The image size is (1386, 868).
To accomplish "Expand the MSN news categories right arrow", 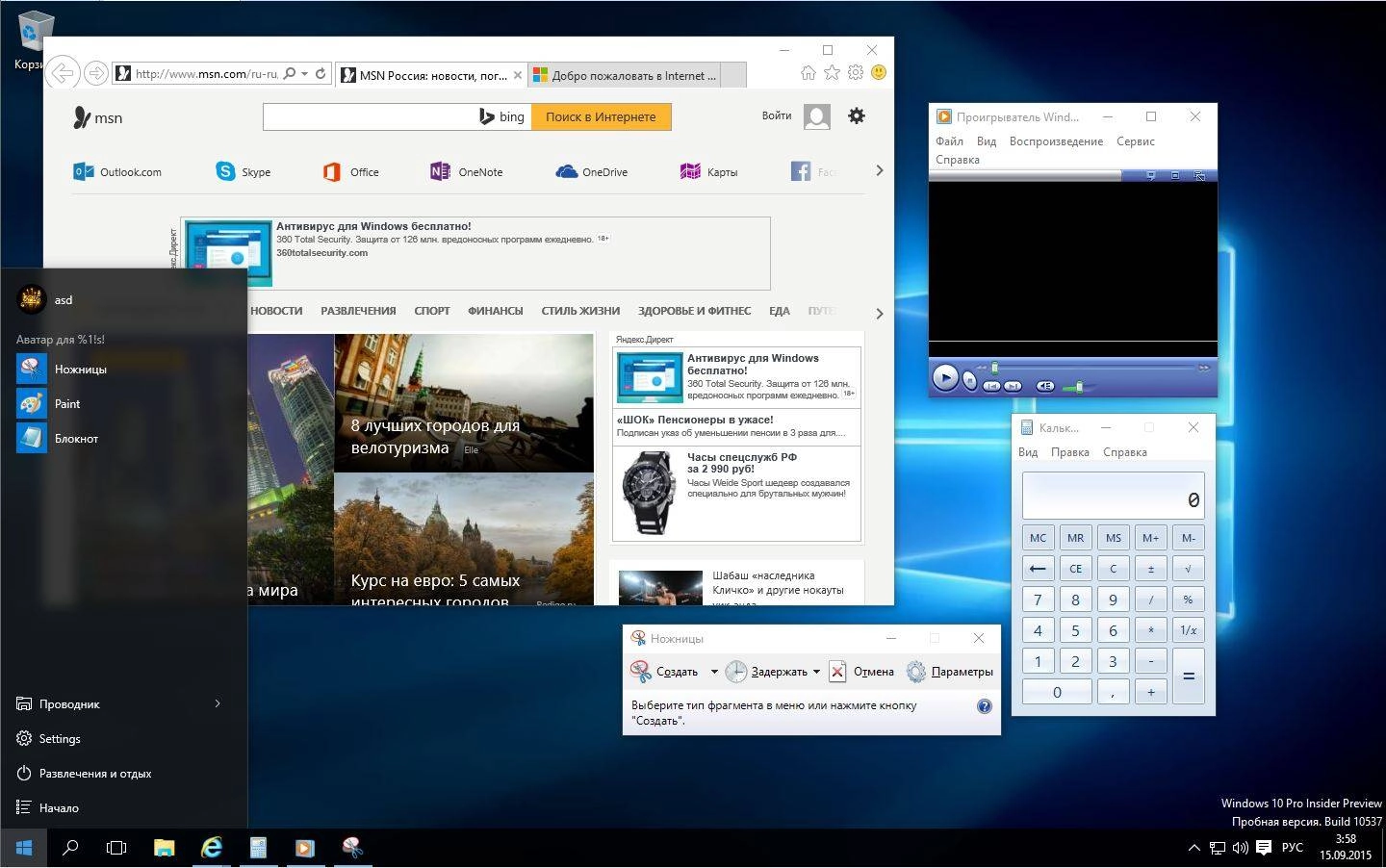I will click(x=879, y=314).
